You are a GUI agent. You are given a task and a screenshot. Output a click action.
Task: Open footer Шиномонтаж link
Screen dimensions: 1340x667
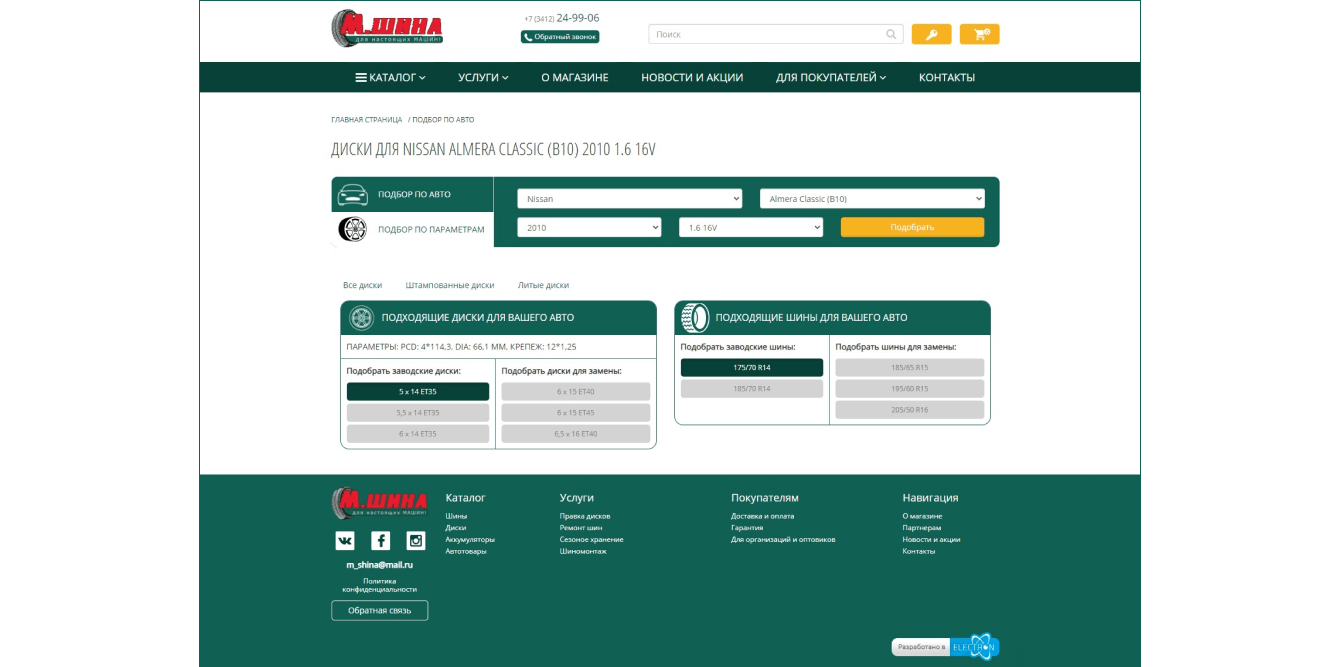[583, 551]
